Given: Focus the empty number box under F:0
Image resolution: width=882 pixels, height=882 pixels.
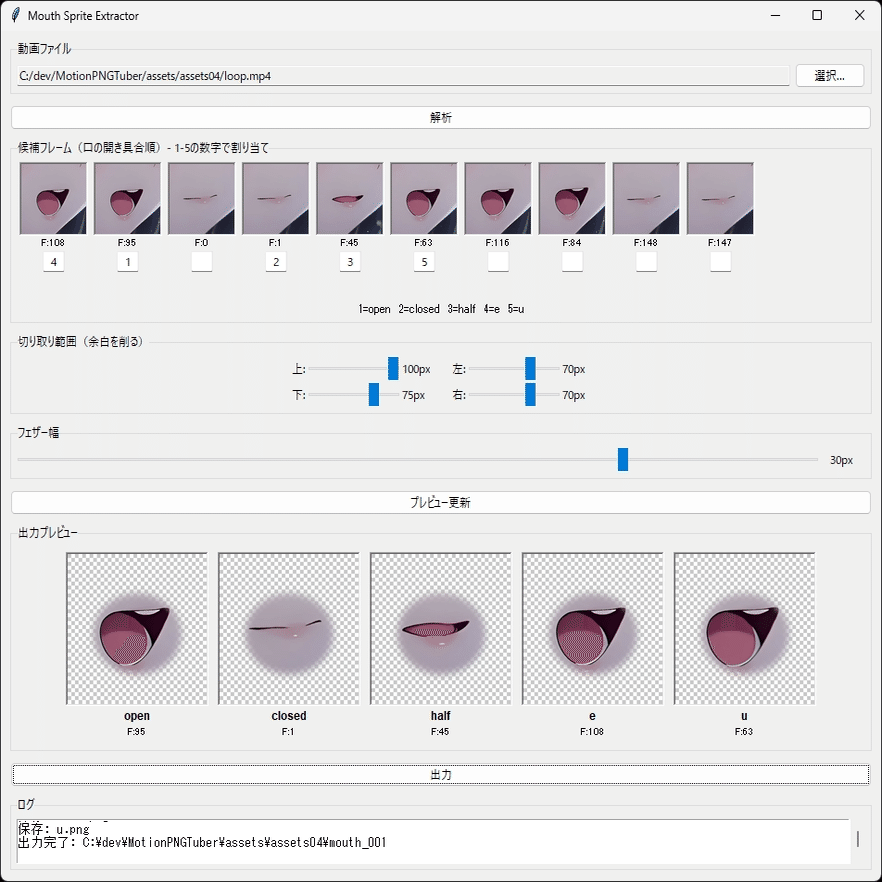Looking at the screenshot, I should (202, 262).
